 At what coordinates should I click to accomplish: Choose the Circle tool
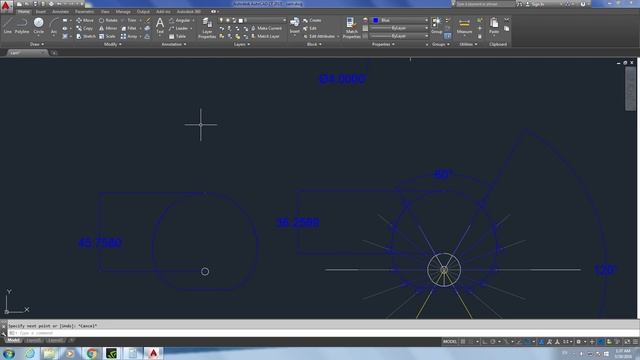(38, 26)
